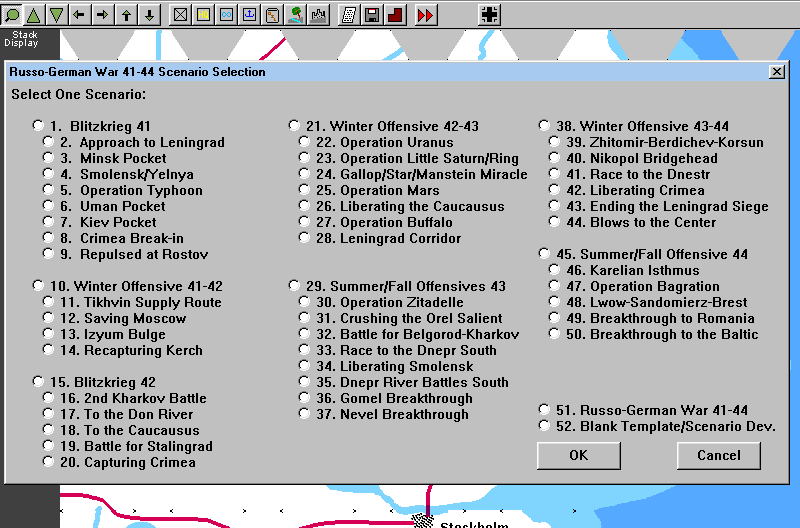Click the Stack Display panel label
This screenshot has height=528, width=800.
(20, 39)
